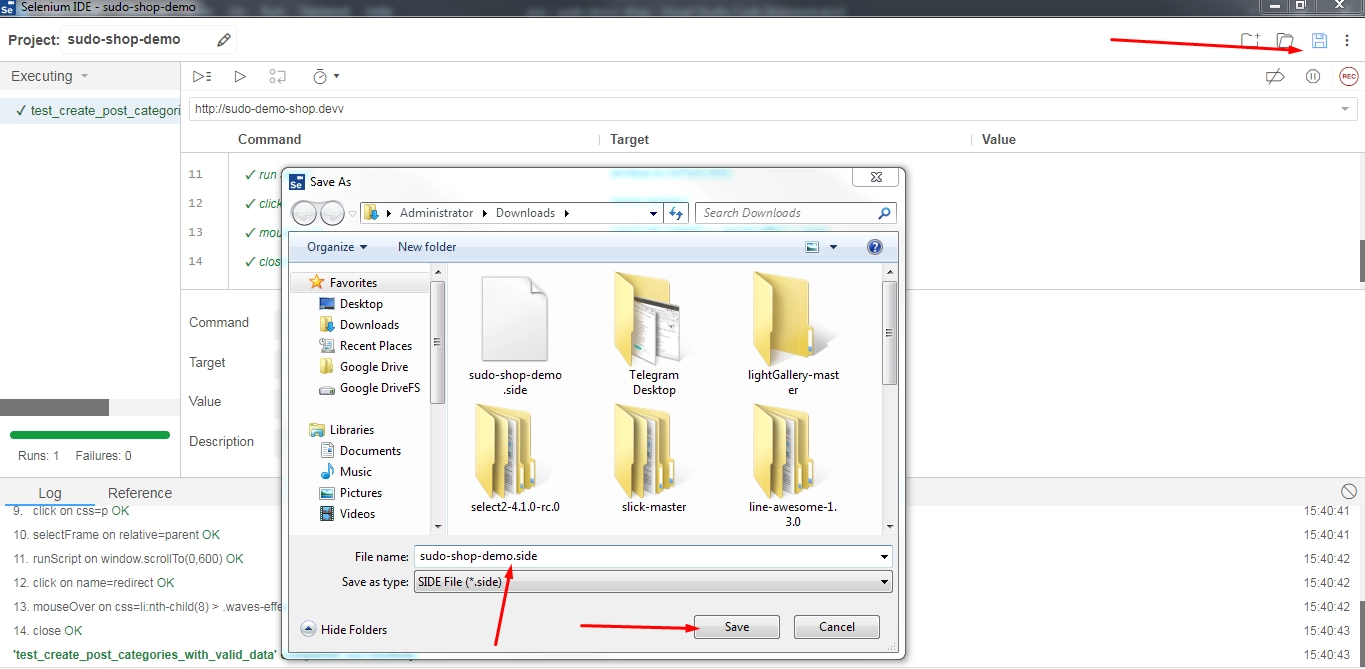Click the help icon in Save As dialog

[874, 247]
